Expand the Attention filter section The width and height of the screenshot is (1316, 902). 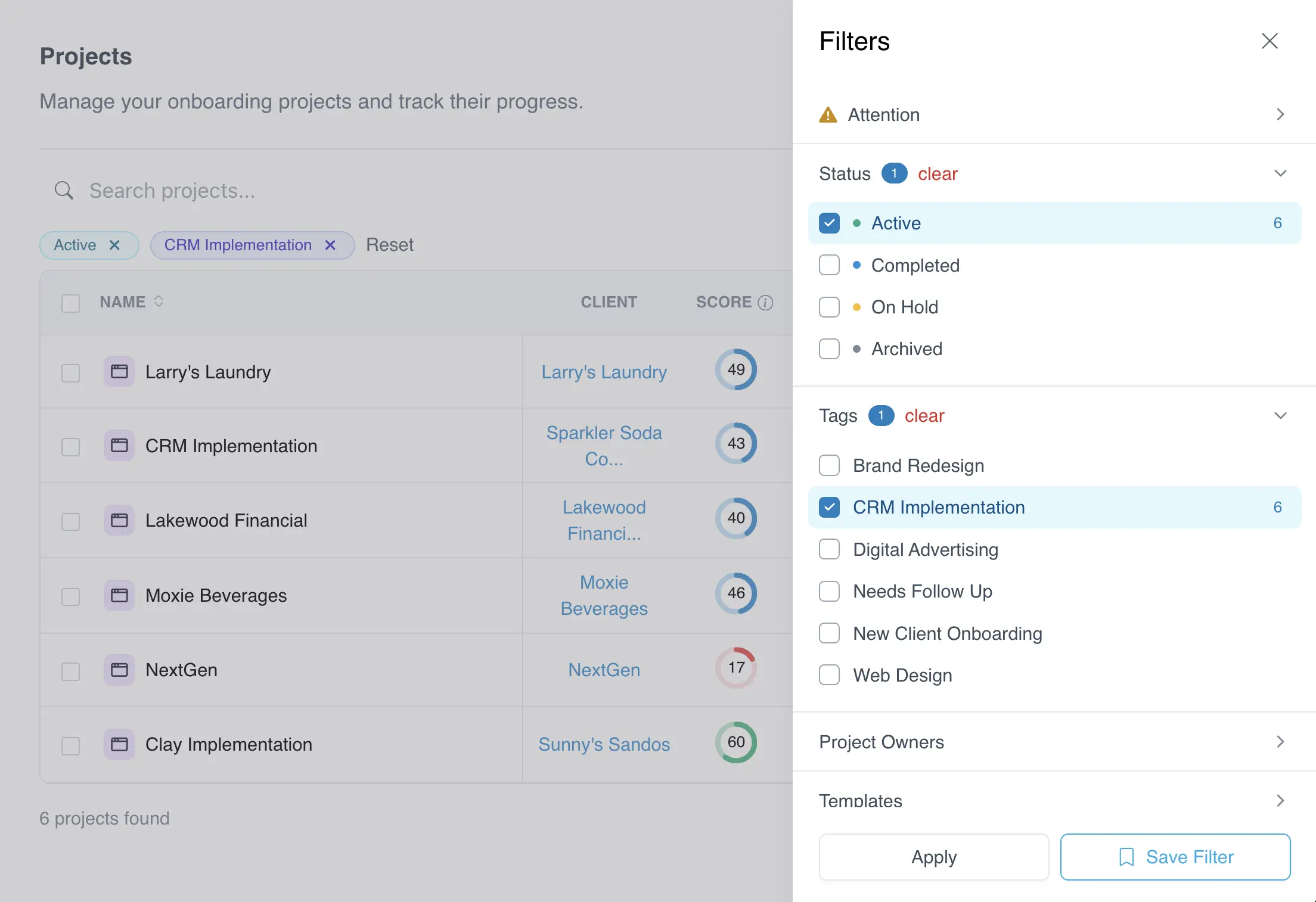[1280, 114]
